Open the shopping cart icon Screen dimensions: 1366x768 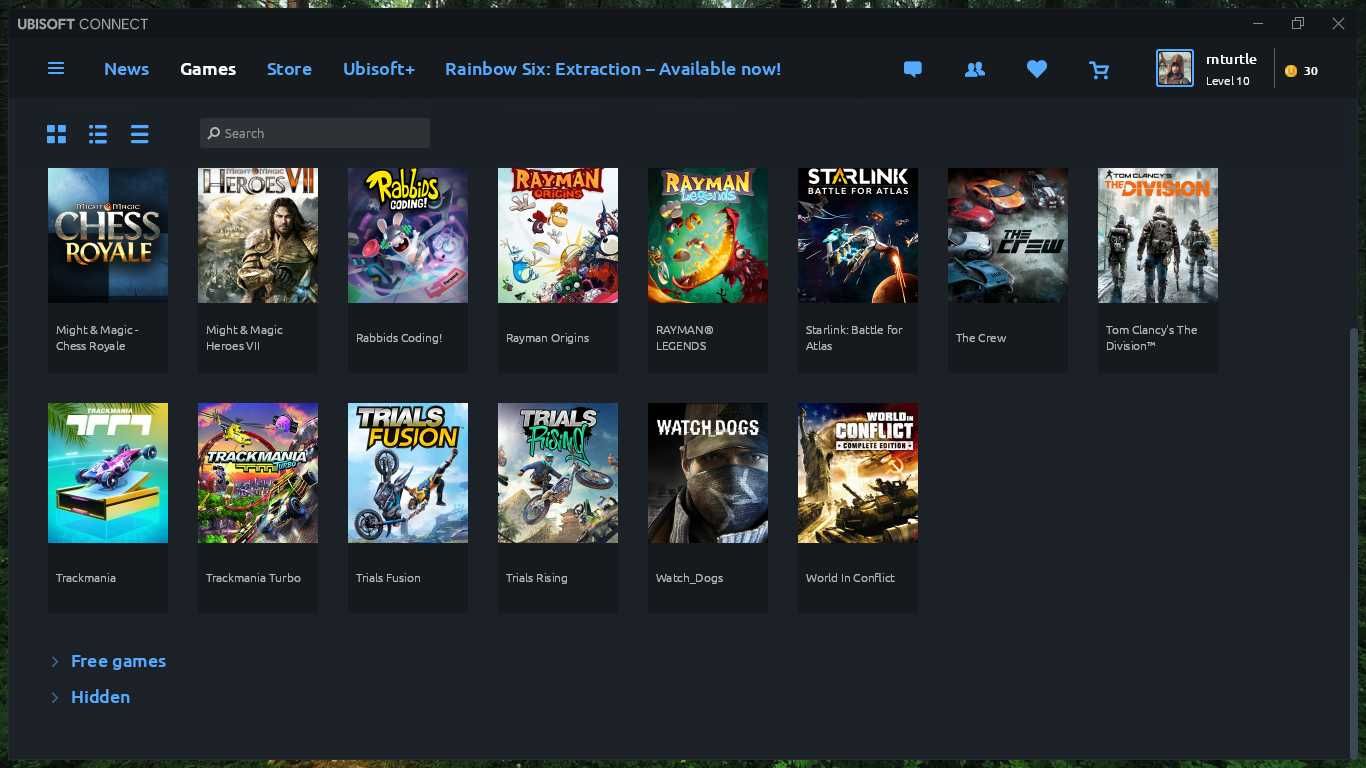1099,69
